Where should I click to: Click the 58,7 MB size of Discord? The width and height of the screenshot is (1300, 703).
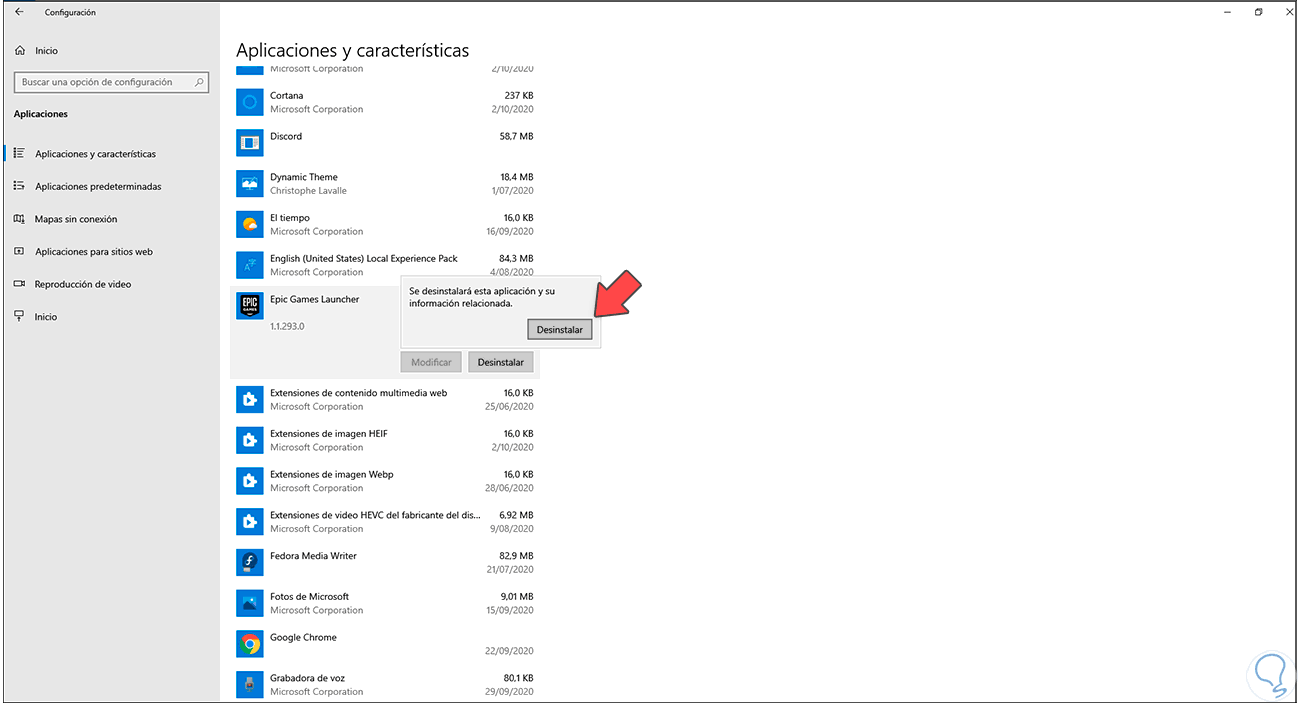tap(516, 136)
